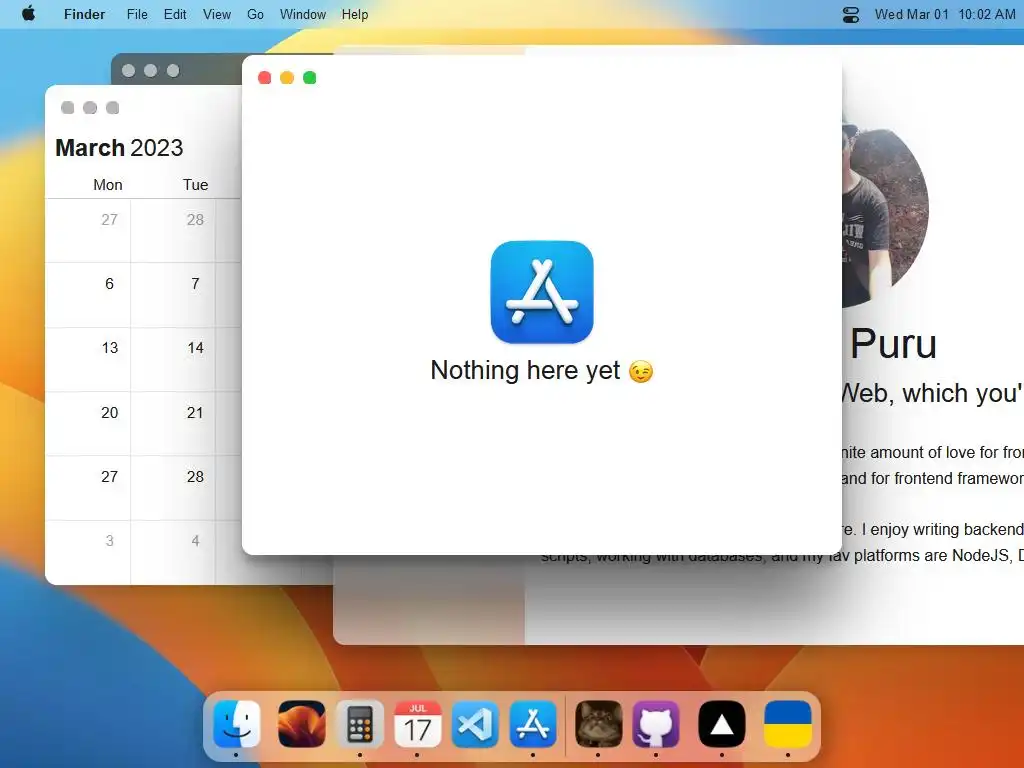Open Calendar icon showing JUL 17
Screen dimensions: 1024x768
pyautogui.click(x=417, y=724)
